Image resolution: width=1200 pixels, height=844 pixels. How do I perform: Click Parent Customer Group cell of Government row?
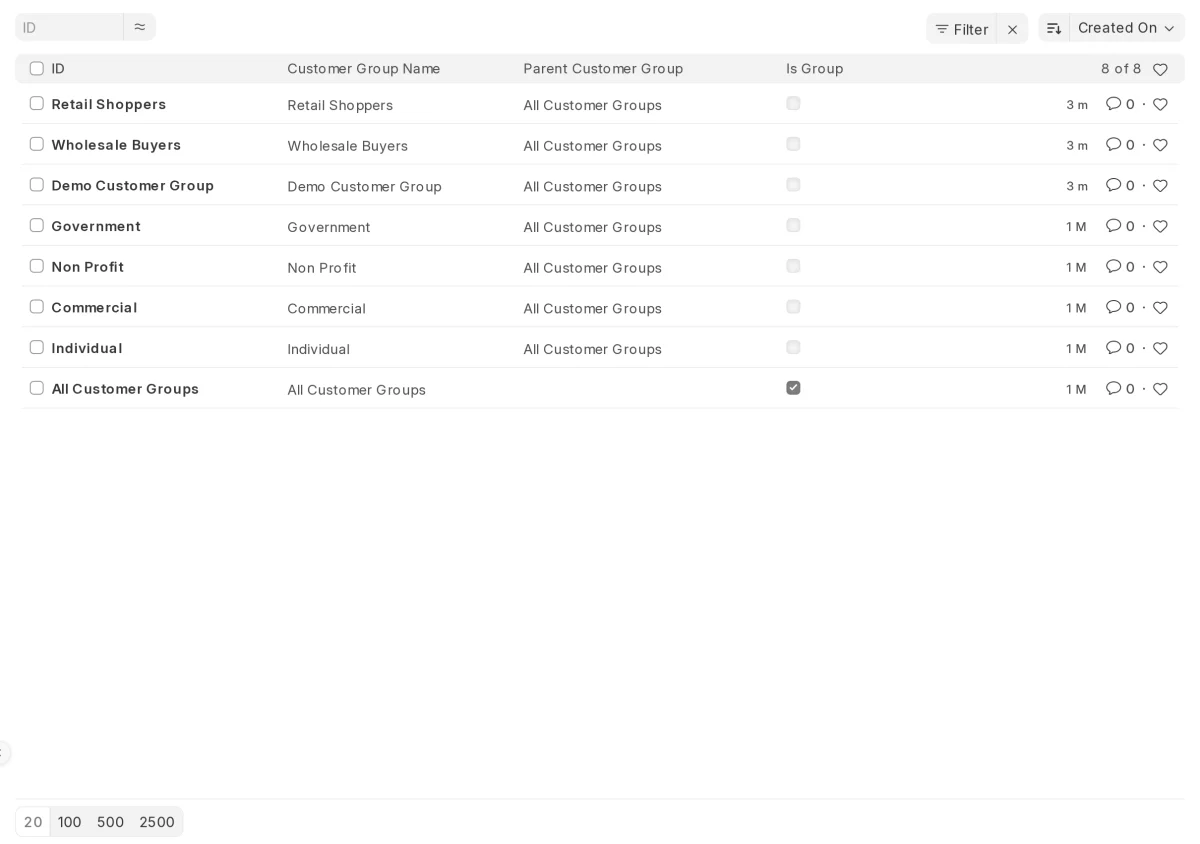click(x=592, y=227)
